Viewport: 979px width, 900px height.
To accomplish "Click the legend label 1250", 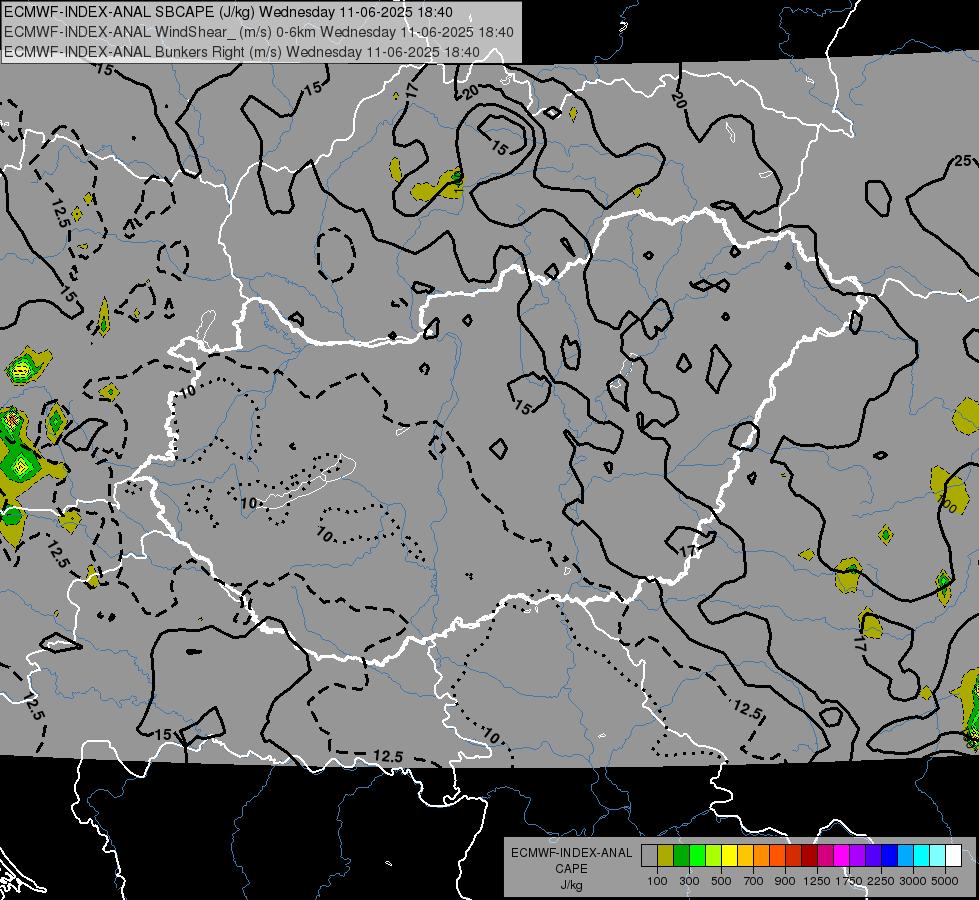I will click(x=817, y=881).
